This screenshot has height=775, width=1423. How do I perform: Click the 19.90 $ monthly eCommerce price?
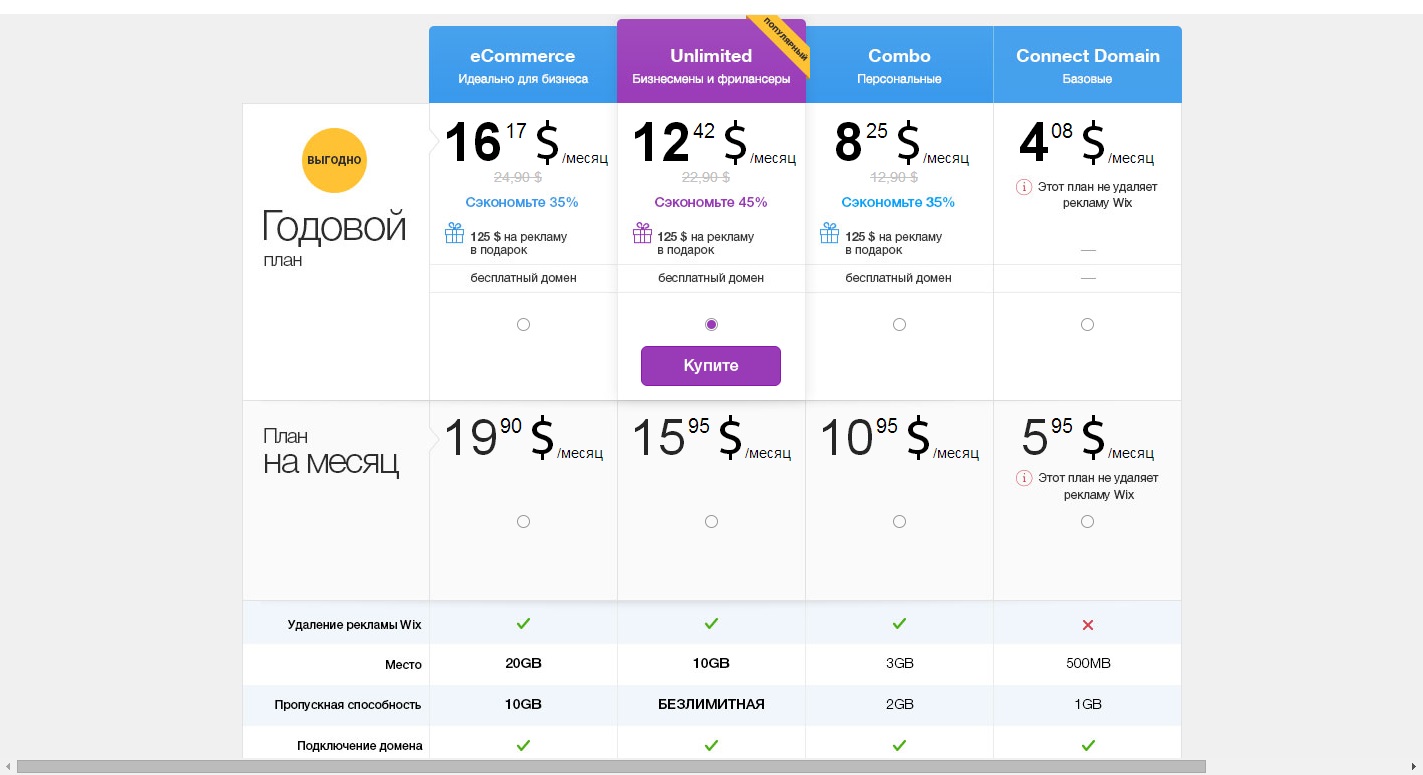(x=523, y=437)
